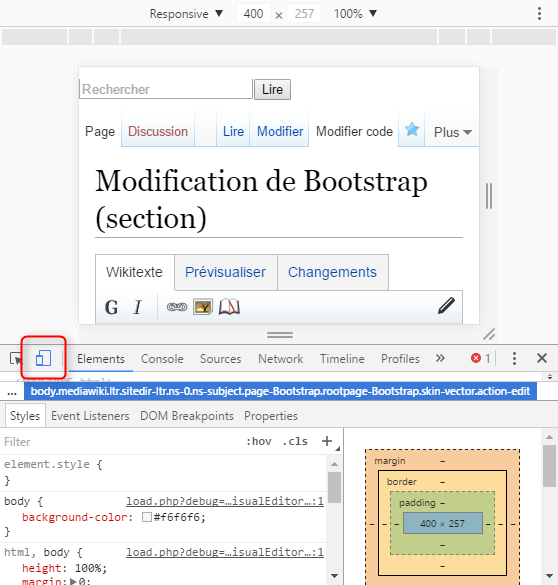Open the Responsive device dropdown
Screen dimensions: 558x585
point(186,14)
